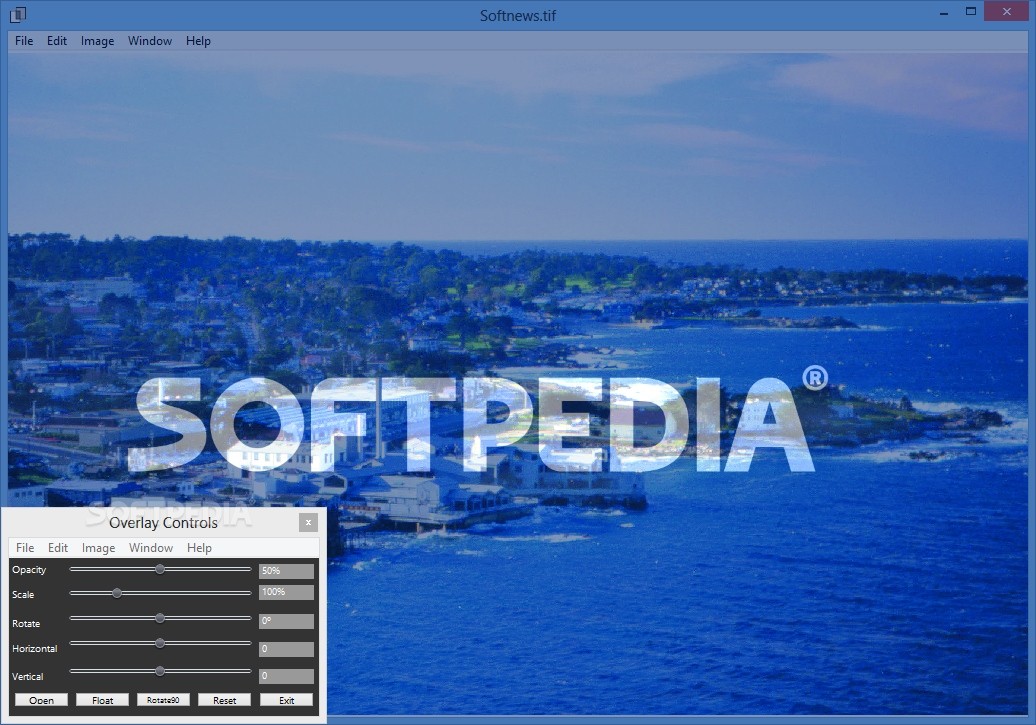1036x725 pixels.
Task: Close the Overlay Controls panel
Action: (x=308, y=523)
